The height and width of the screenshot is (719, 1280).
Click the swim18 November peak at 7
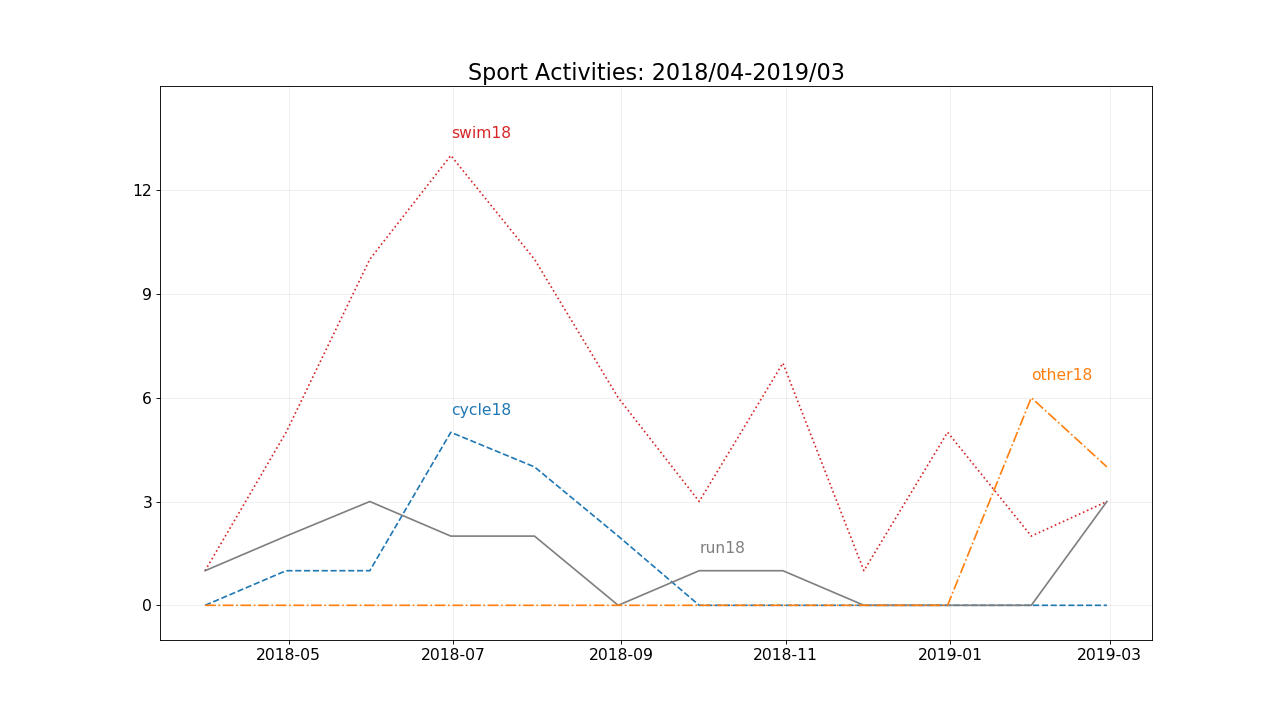pos(783,363)
